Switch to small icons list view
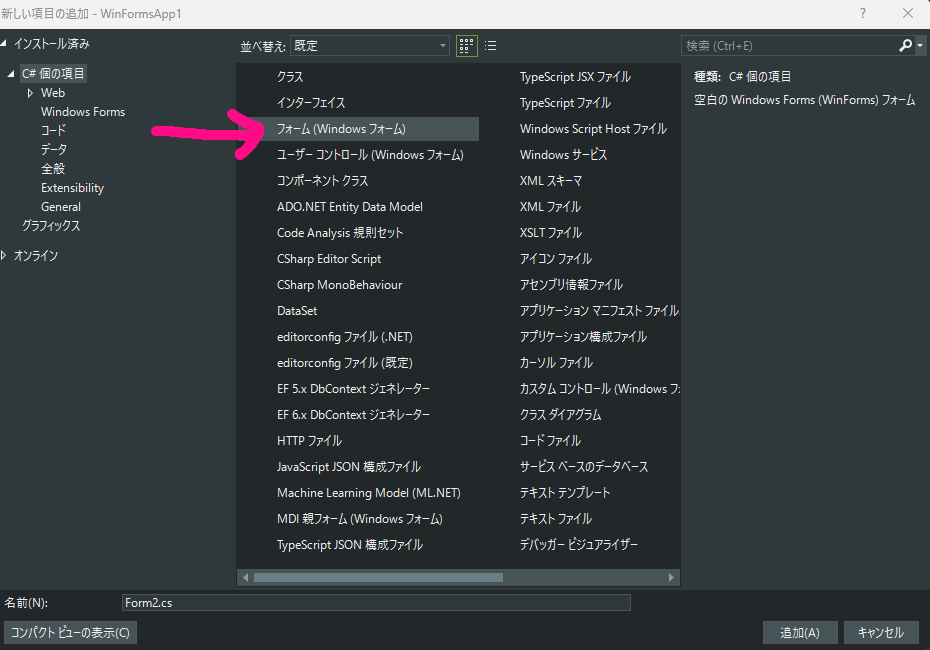 (491, 46)
